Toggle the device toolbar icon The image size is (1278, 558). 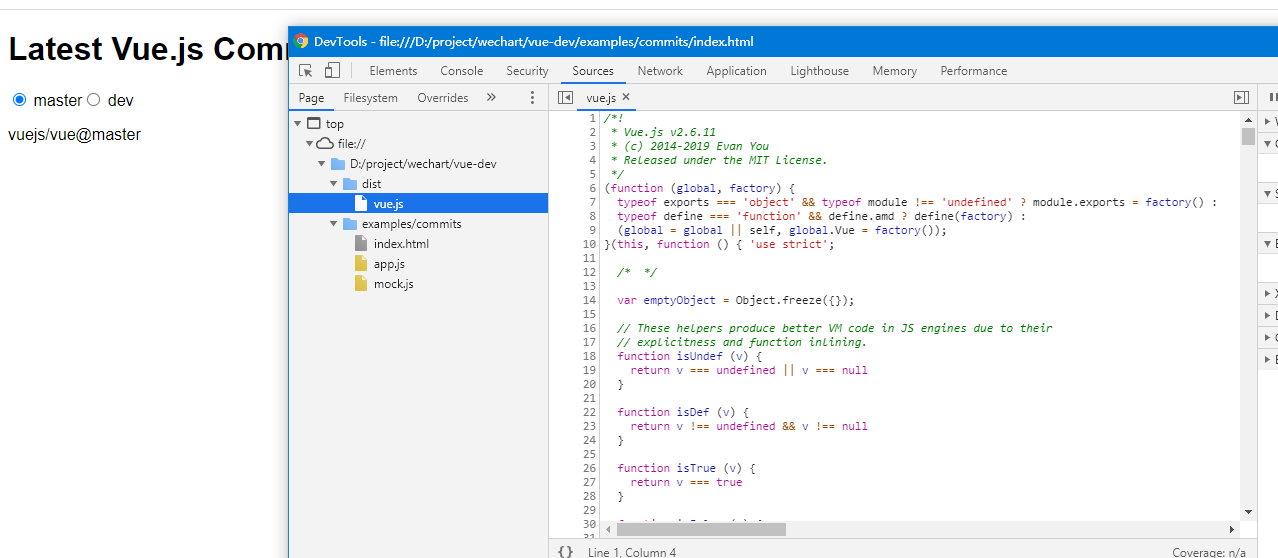(332, 71)
